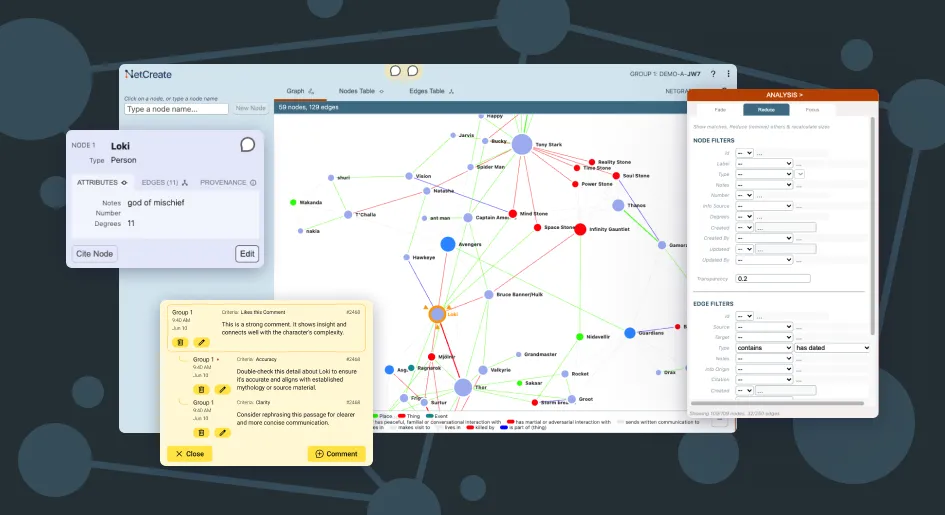Open node filter Id operator dropdown
The image size is (945, 515).
coord(744,153)
